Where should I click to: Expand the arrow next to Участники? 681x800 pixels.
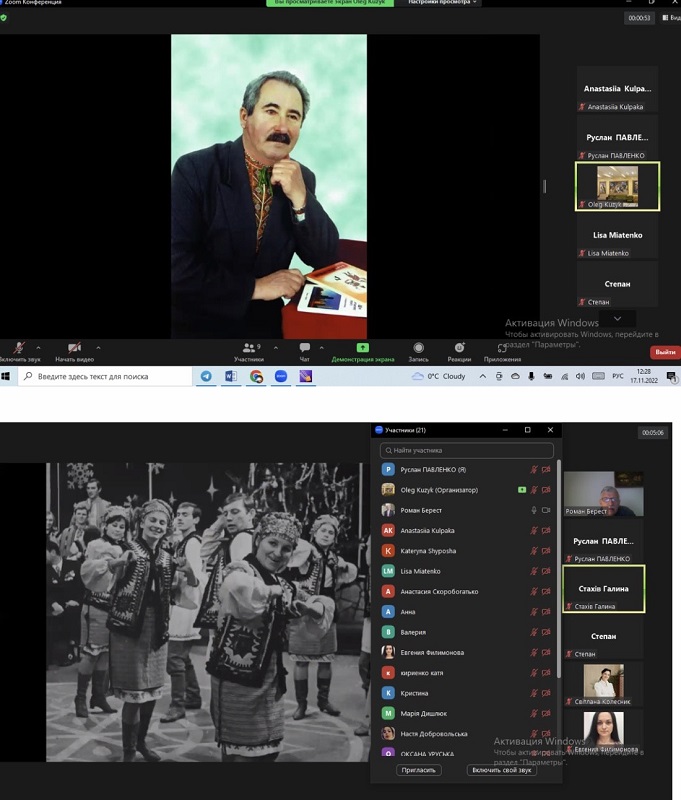click(276, 348)
